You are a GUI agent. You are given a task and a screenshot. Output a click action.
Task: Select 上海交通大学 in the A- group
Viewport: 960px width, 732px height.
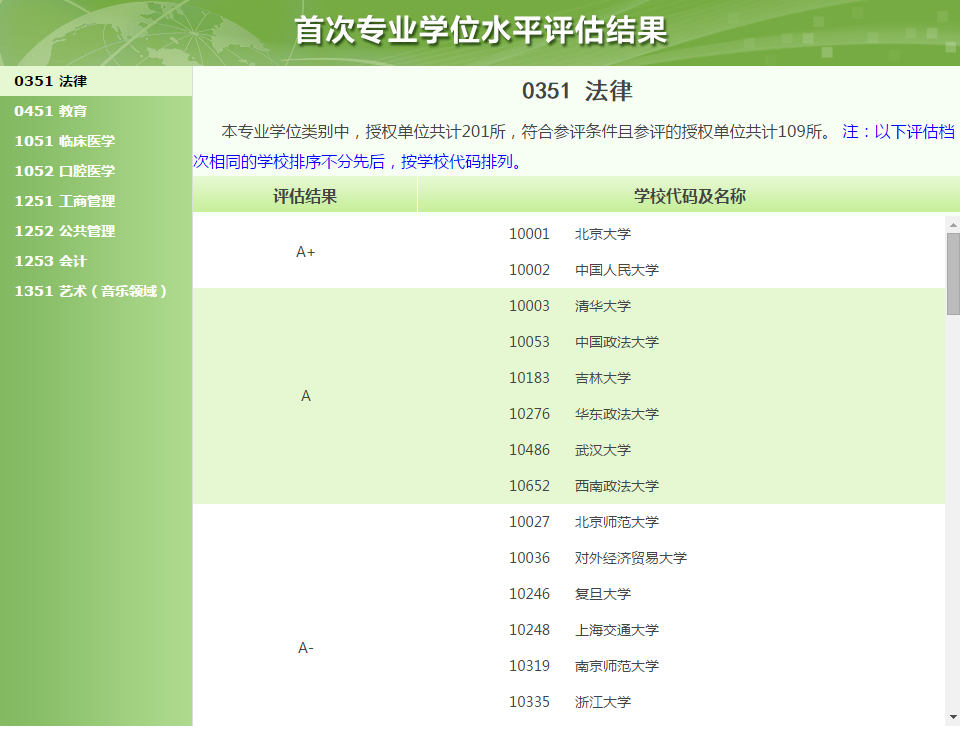click(x=616, y=630)
